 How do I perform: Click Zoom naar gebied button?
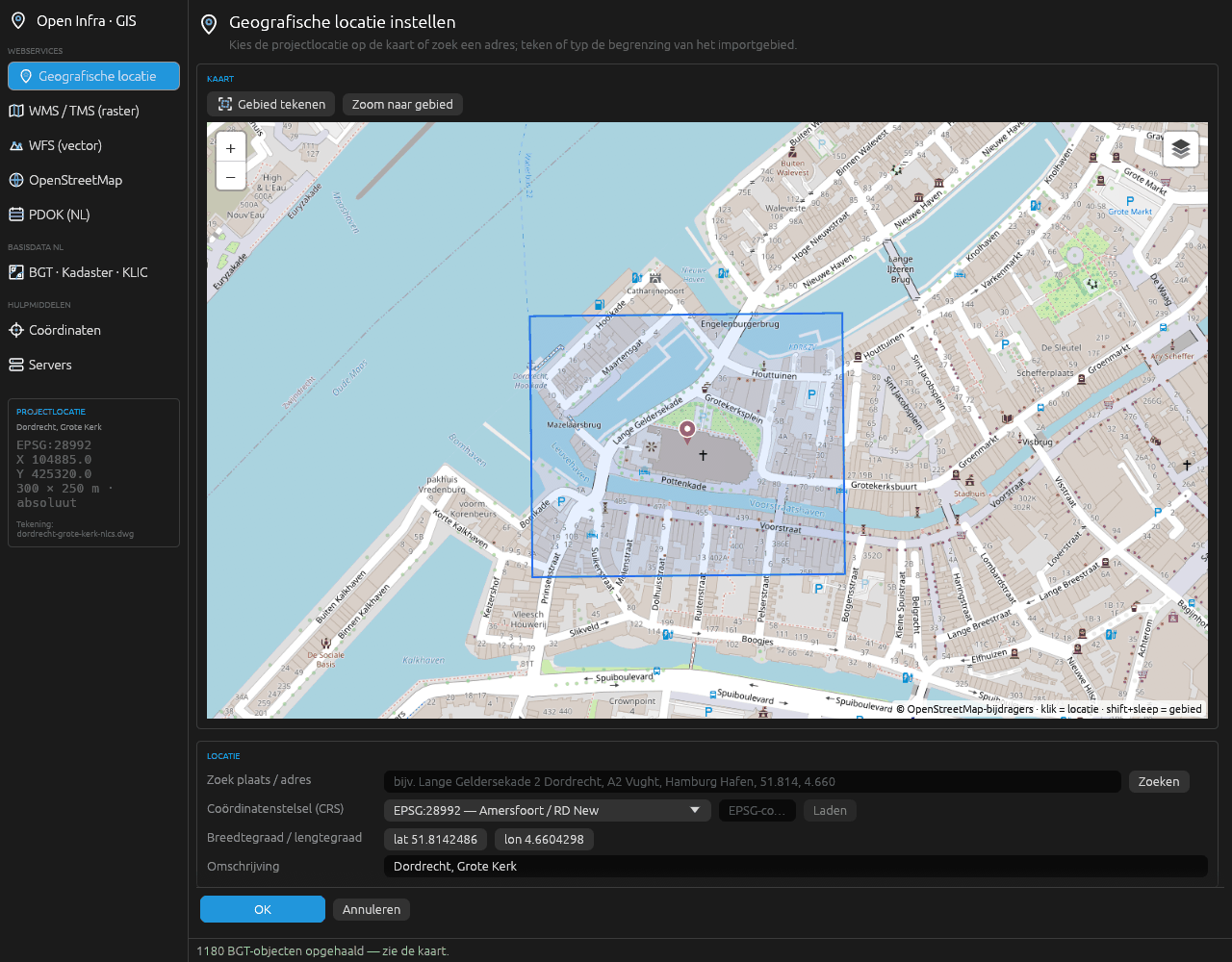coord(402,104)
